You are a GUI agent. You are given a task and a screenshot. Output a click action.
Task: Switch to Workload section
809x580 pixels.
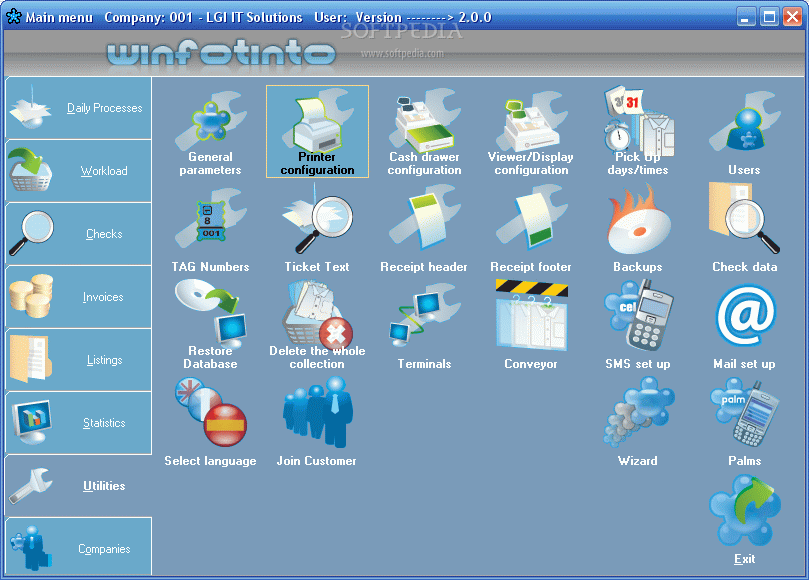click(x=78, y=171)
